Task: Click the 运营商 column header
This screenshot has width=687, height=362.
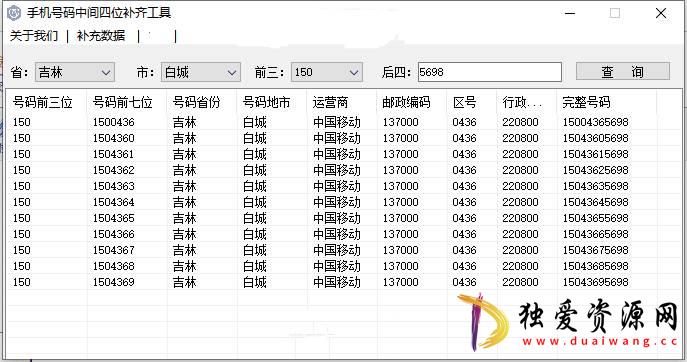Action: [x=330, y=103]
